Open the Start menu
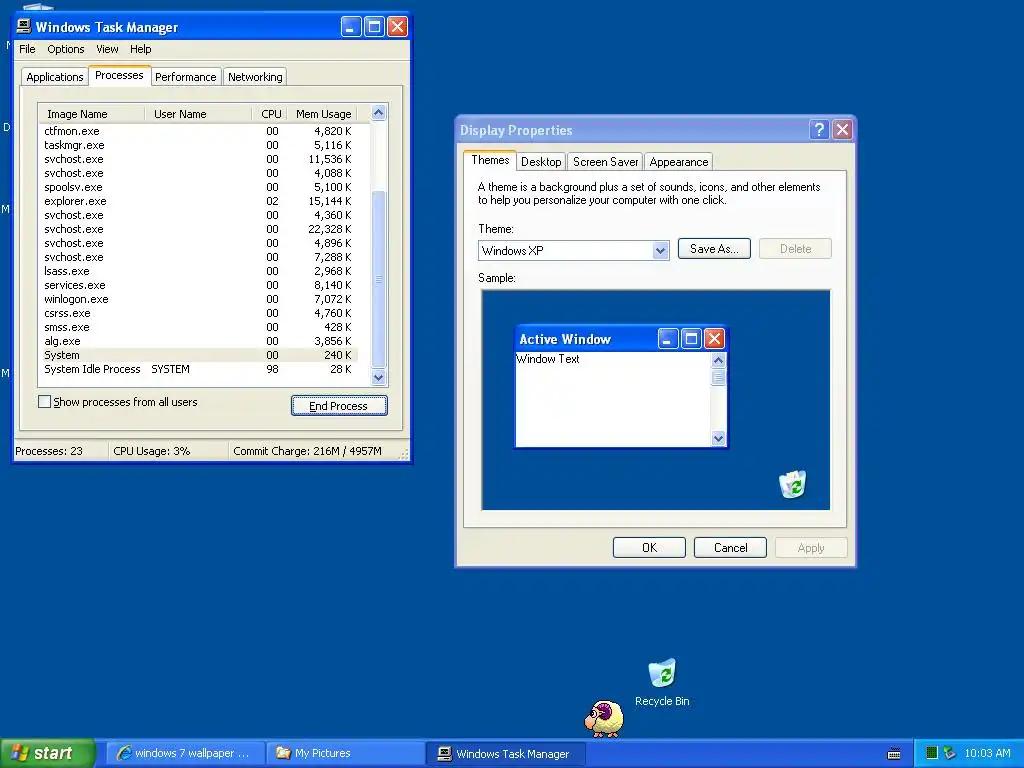This screenshot has width=1024, height=768. click(47, 753)
